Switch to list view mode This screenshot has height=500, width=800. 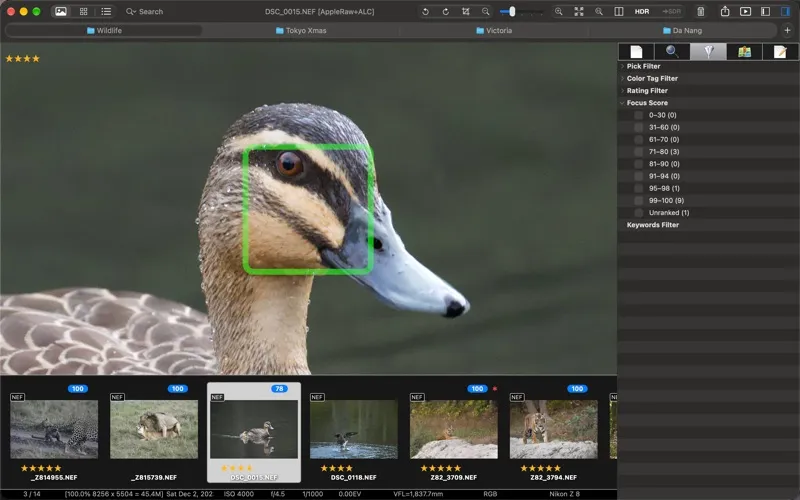coord(106,11)
